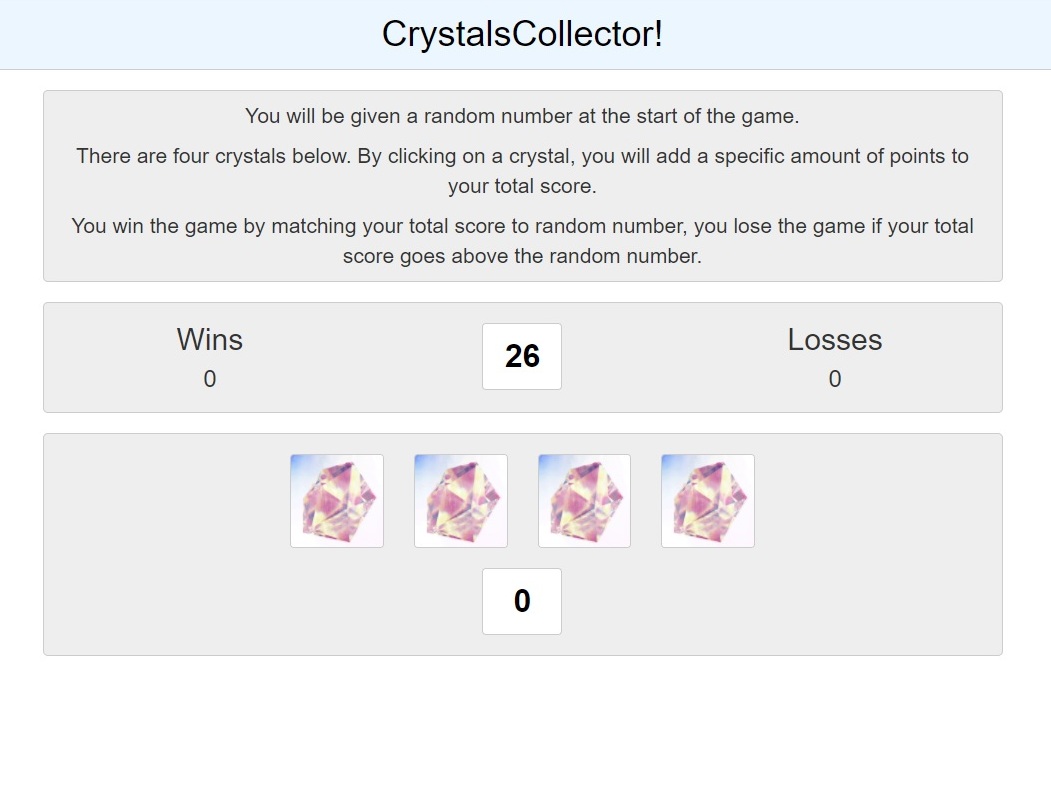
Task: Click the wins count value below Wins
Action: coord(210,379)
